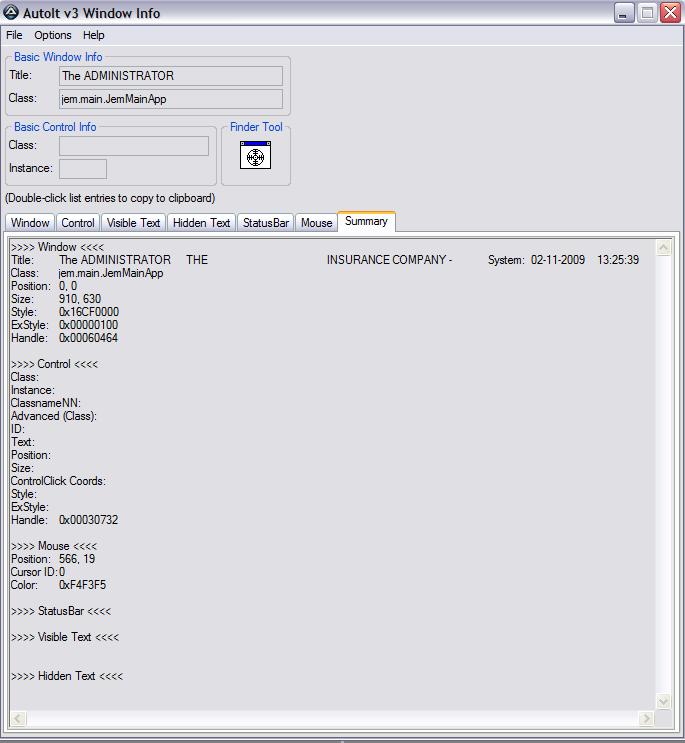
Task: Click the summary Title line with INSURANCE COMPANY
Action: click(325, 260)
